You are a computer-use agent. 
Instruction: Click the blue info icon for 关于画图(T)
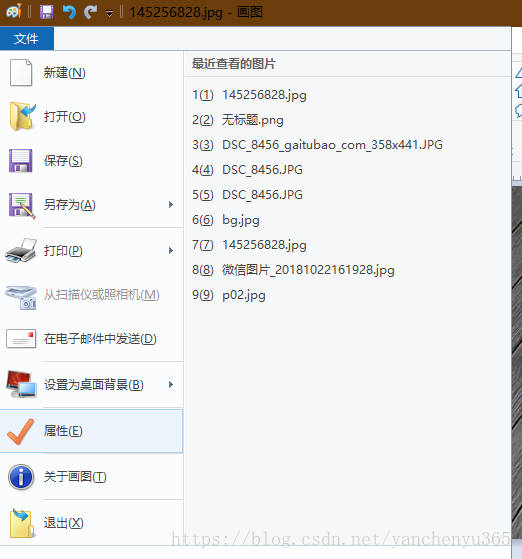21,477
